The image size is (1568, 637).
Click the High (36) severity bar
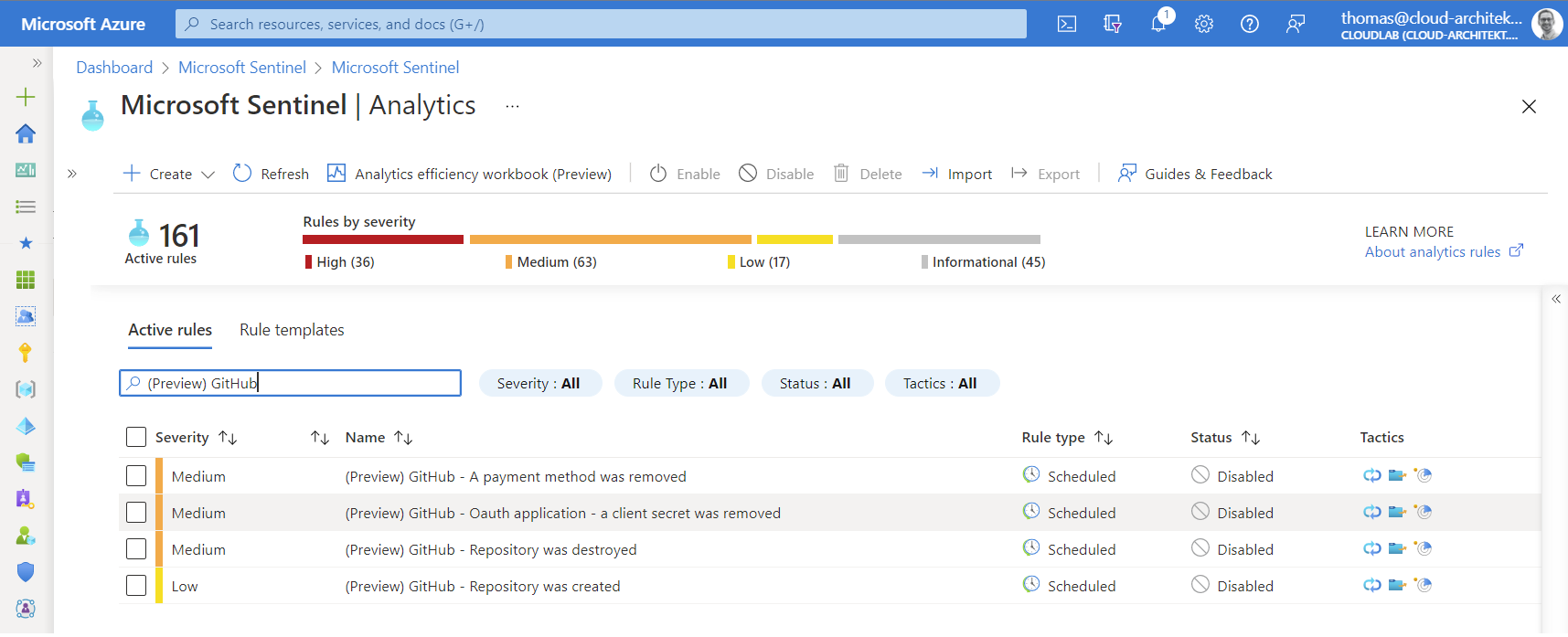pos(383,239)
